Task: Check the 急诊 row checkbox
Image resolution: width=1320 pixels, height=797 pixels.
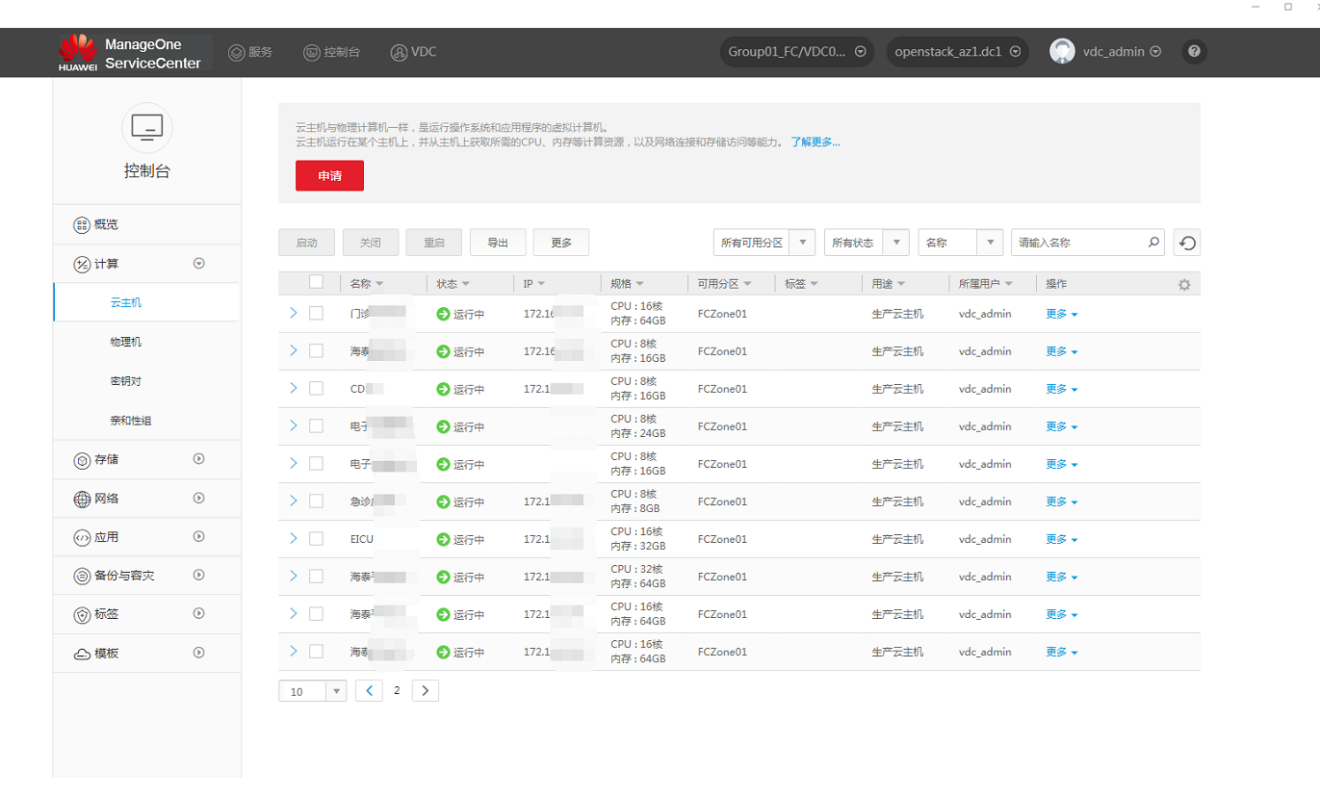Action: (316, 502)
